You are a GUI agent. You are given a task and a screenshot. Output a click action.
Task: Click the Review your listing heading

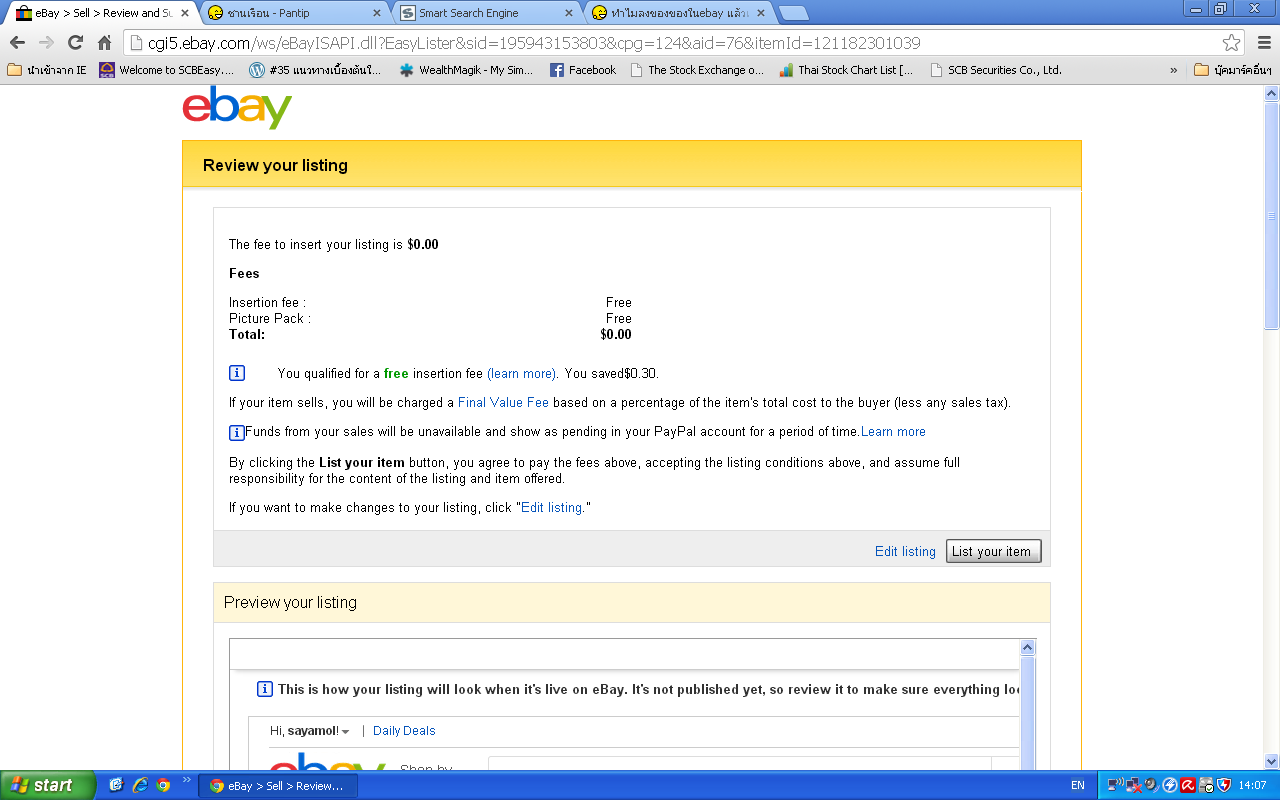tap(275, 165)
